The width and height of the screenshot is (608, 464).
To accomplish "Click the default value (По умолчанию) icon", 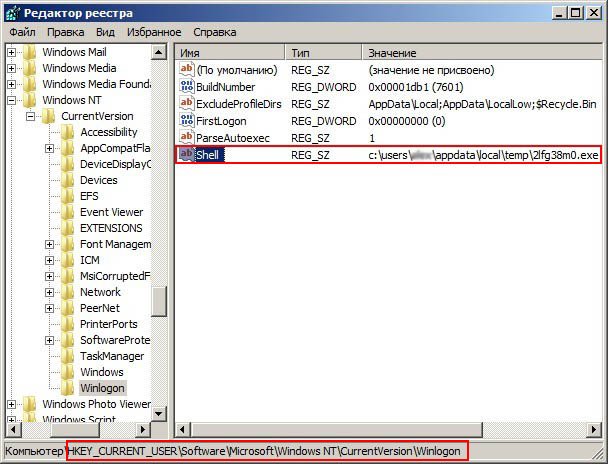I will (x=185, y=70).
